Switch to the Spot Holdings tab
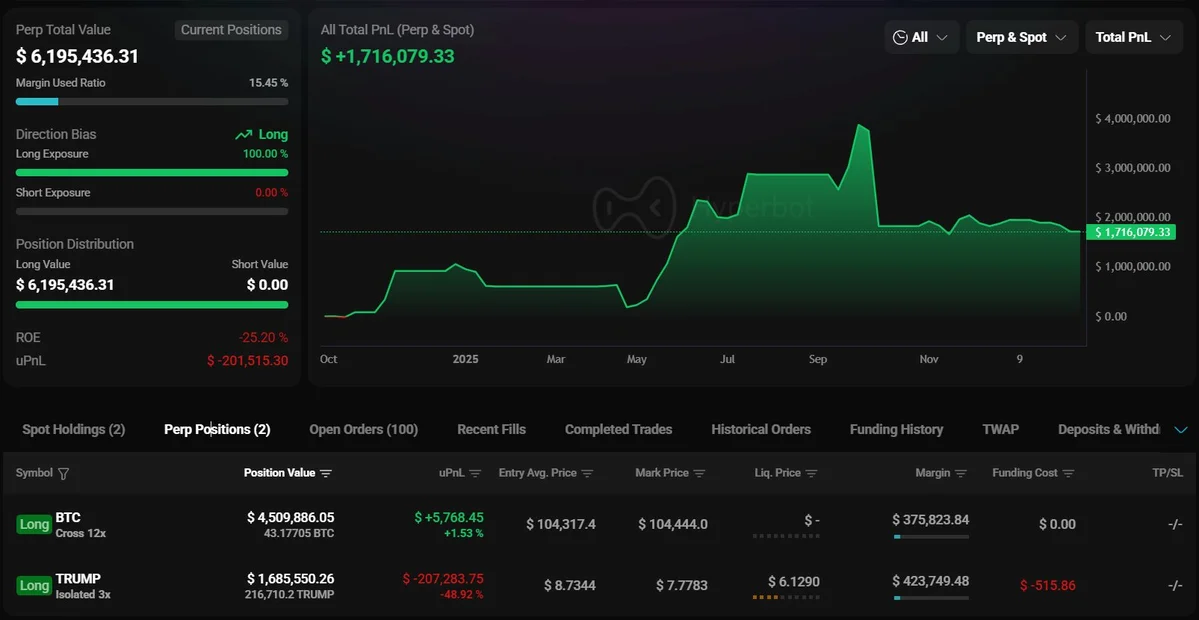 click(x=73, y=430)
